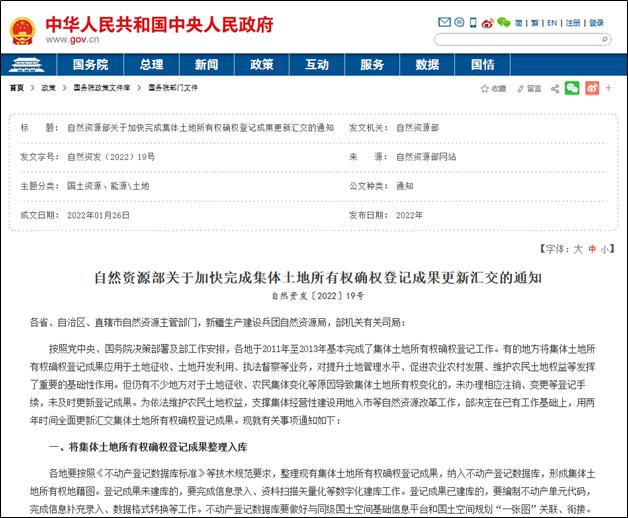Open the 总理 navigation tab
Viewport: 628px width, 518px height.
point(151,64)
